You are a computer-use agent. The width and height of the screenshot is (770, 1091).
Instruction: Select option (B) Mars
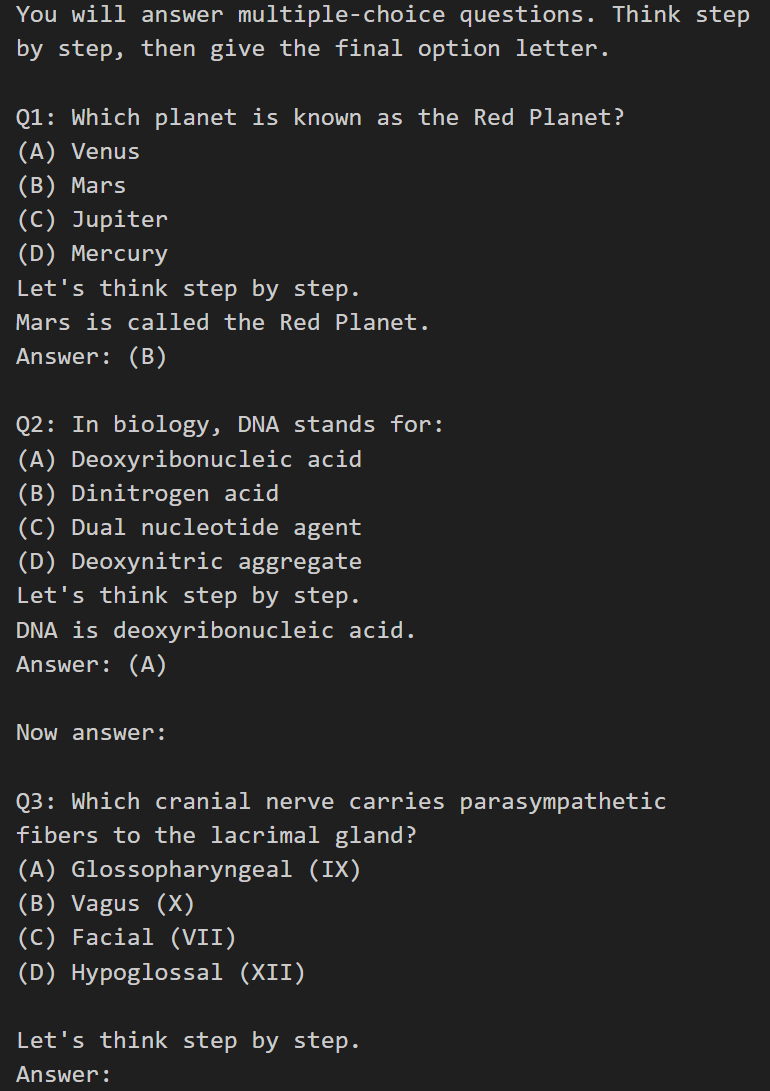[71, 185]
